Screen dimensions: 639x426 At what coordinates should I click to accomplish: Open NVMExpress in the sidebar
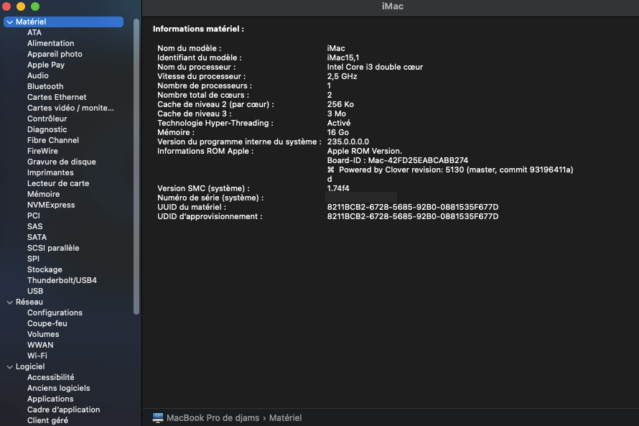point(51,205)
